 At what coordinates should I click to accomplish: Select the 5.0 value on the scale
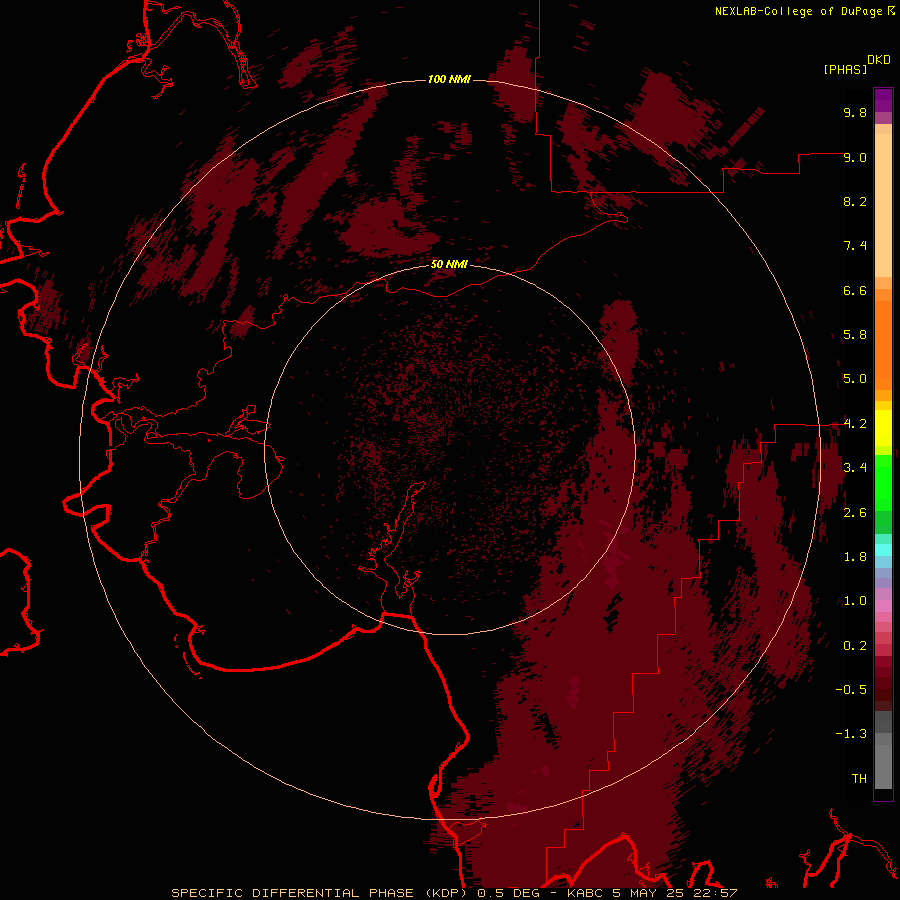pos(855,379)
